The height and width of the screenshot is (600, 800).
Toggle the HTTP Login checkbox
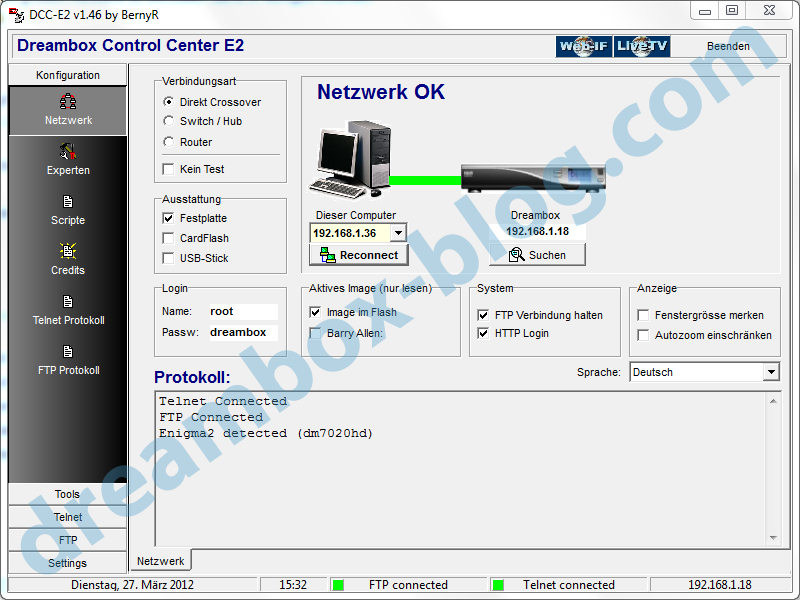(483, 333)
